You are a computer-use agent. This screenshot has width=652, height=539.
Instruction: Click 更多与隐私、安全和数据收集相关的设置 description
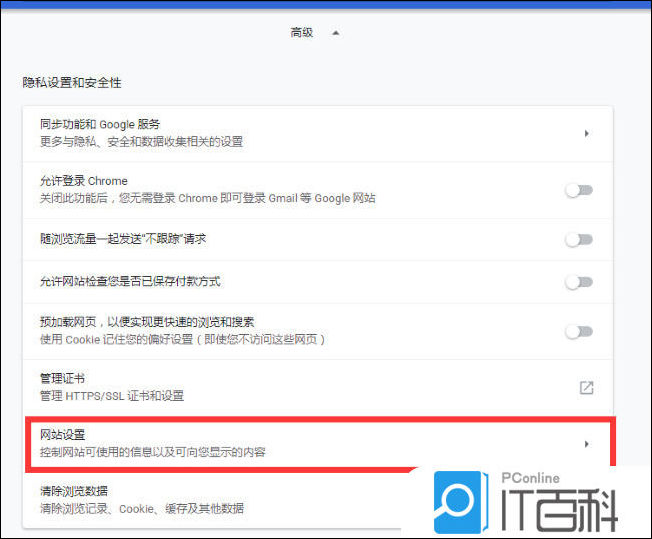click(141, 141)
